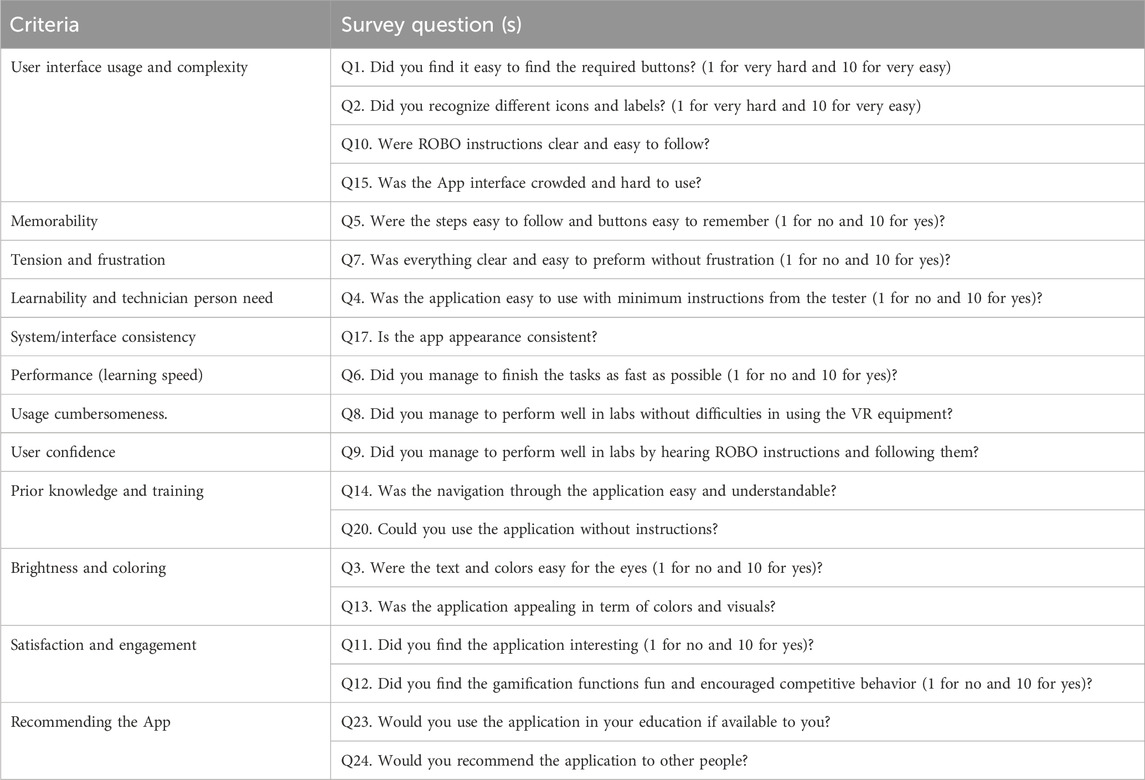This screenshot has width=1145, height=780.
Task: Select the User interface usage and complexity cell
Action: 165,125
